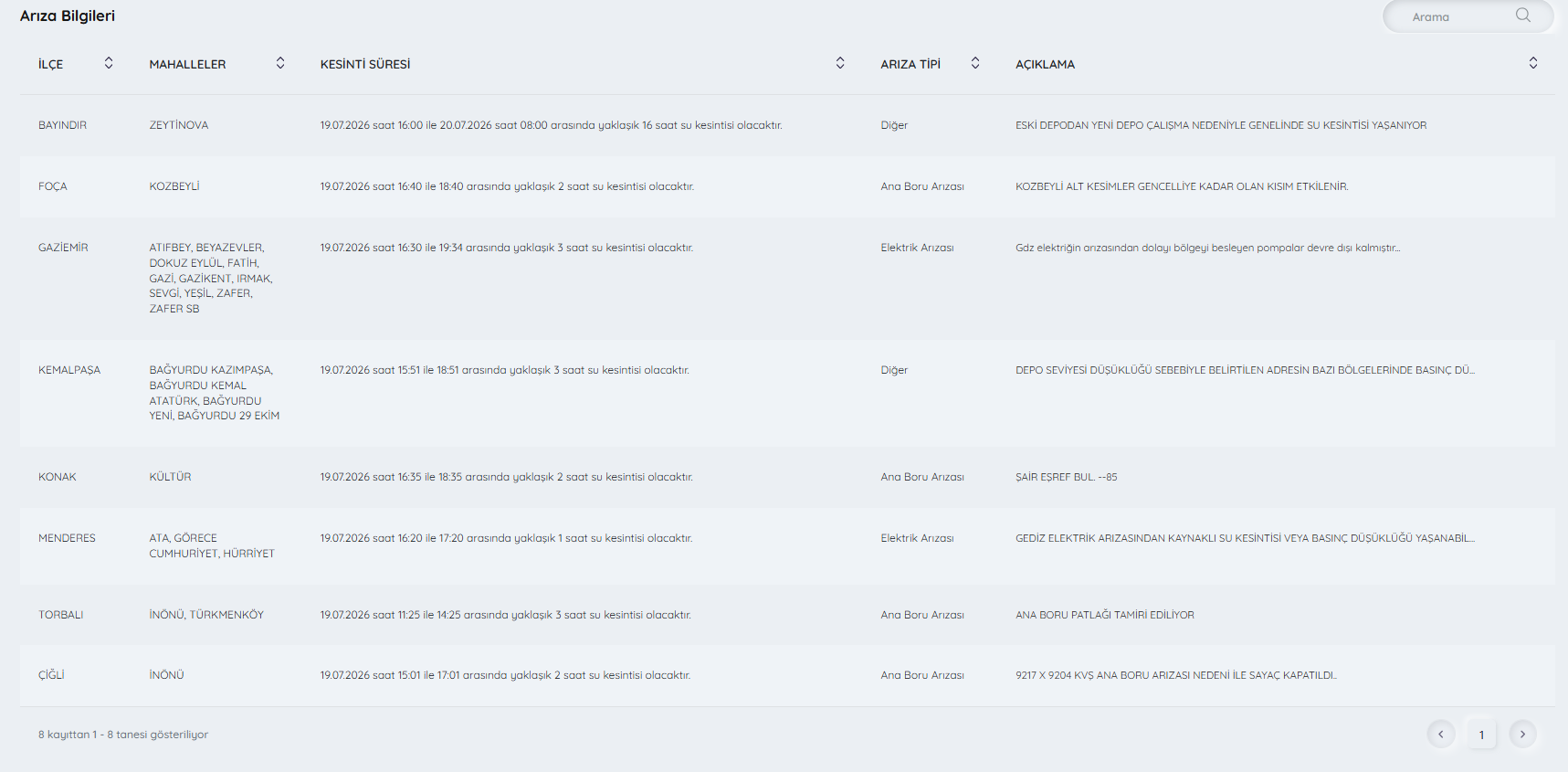Select the GAZİEMİR outage row

[787, 279]
